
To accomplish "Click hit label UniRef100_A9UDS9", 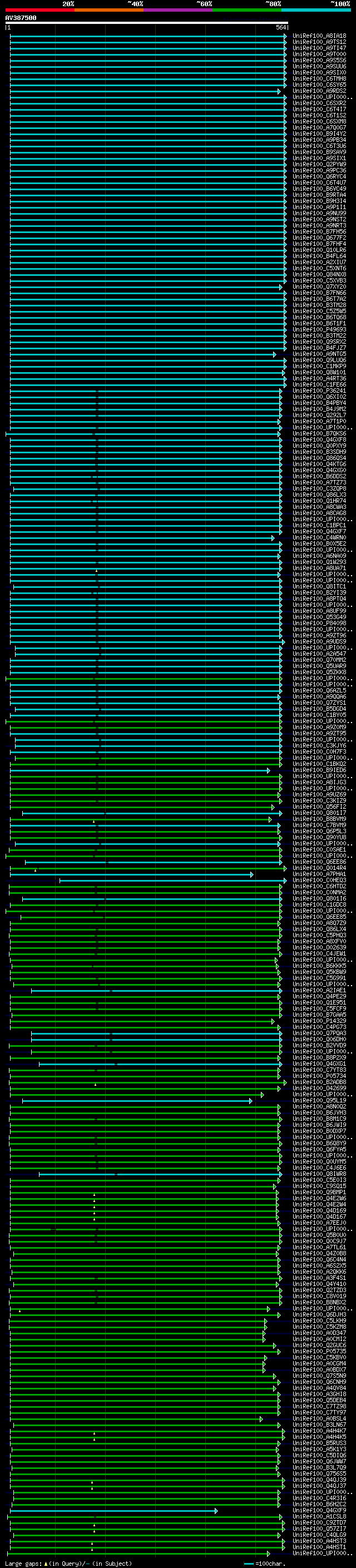I will click(x=319, y=641).
